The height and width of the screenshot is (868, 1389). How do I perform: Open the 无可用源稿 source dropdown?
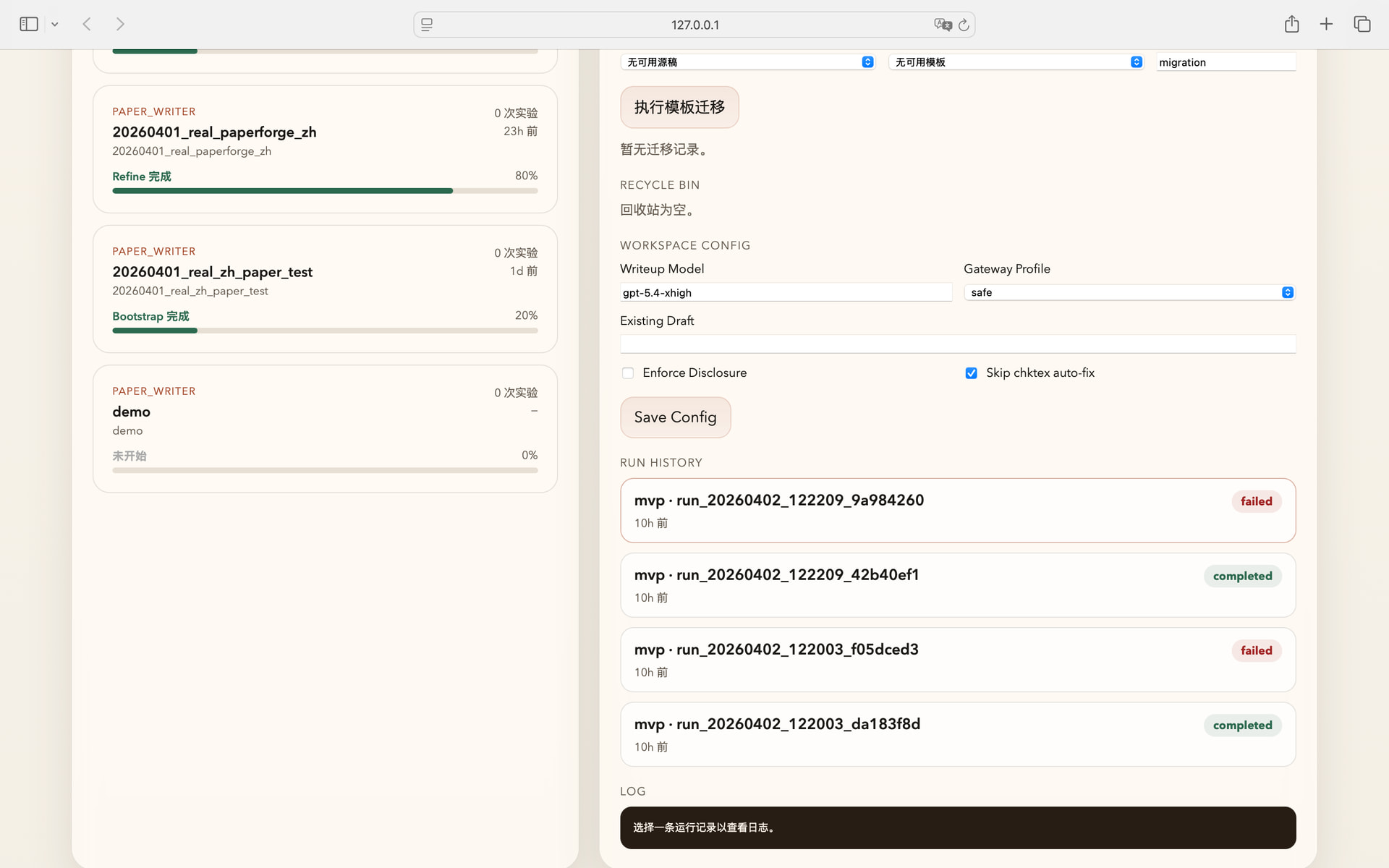(x=747, y=62)
